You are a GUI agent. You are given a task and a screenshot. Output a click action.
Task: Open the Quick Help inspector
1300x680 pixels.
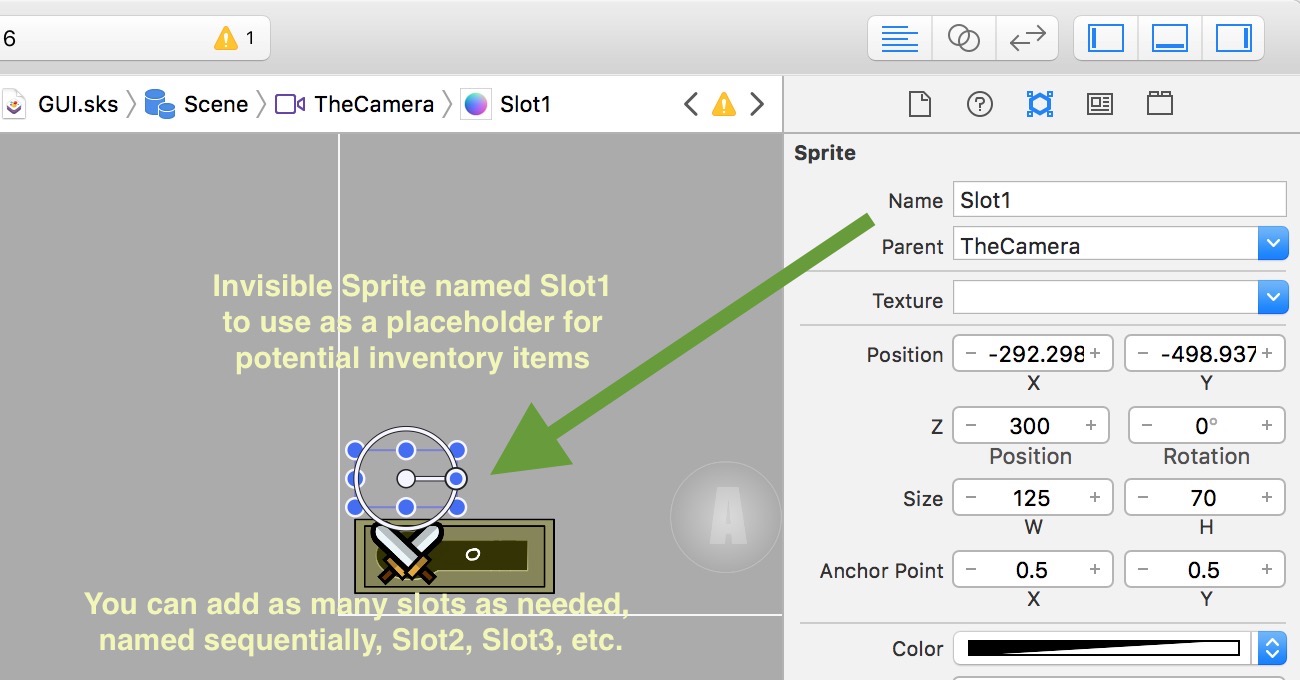tap(979, 104)
